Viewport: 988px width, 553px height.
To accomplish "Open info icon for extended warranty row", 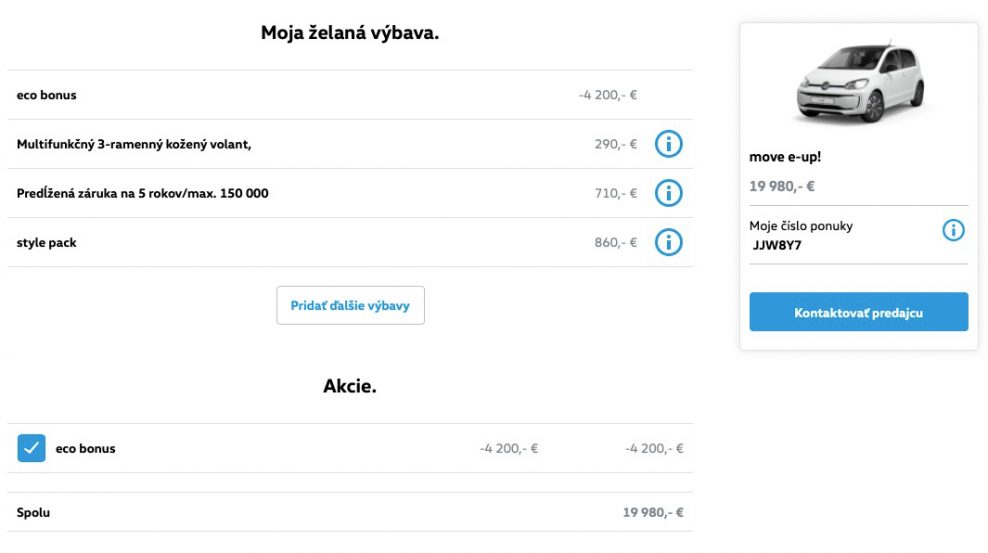I will pyautogui.click(x=669, y=193).
